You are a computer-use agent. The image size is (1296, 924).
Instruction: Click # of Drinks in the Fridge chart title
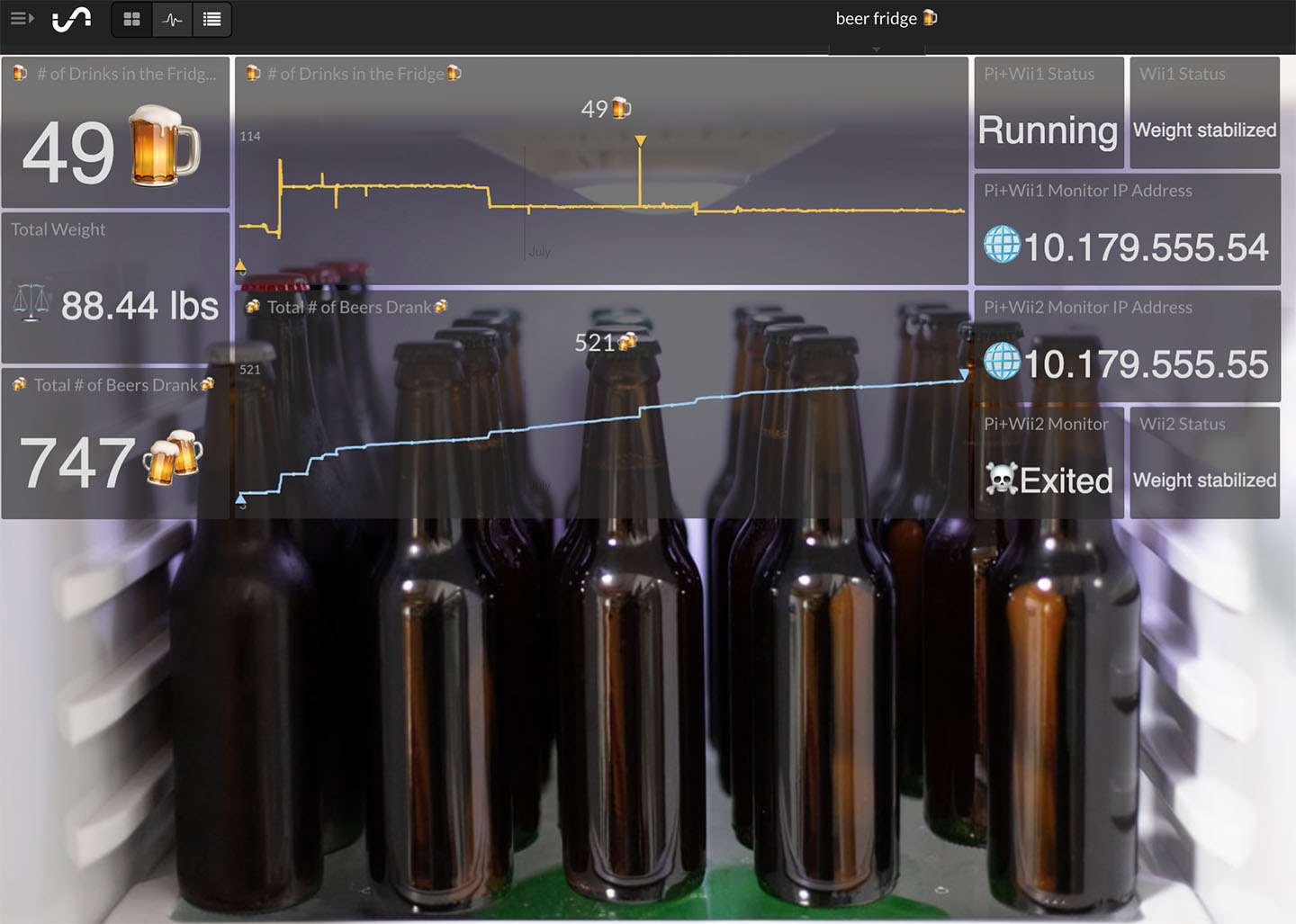(x=355, y=74)
